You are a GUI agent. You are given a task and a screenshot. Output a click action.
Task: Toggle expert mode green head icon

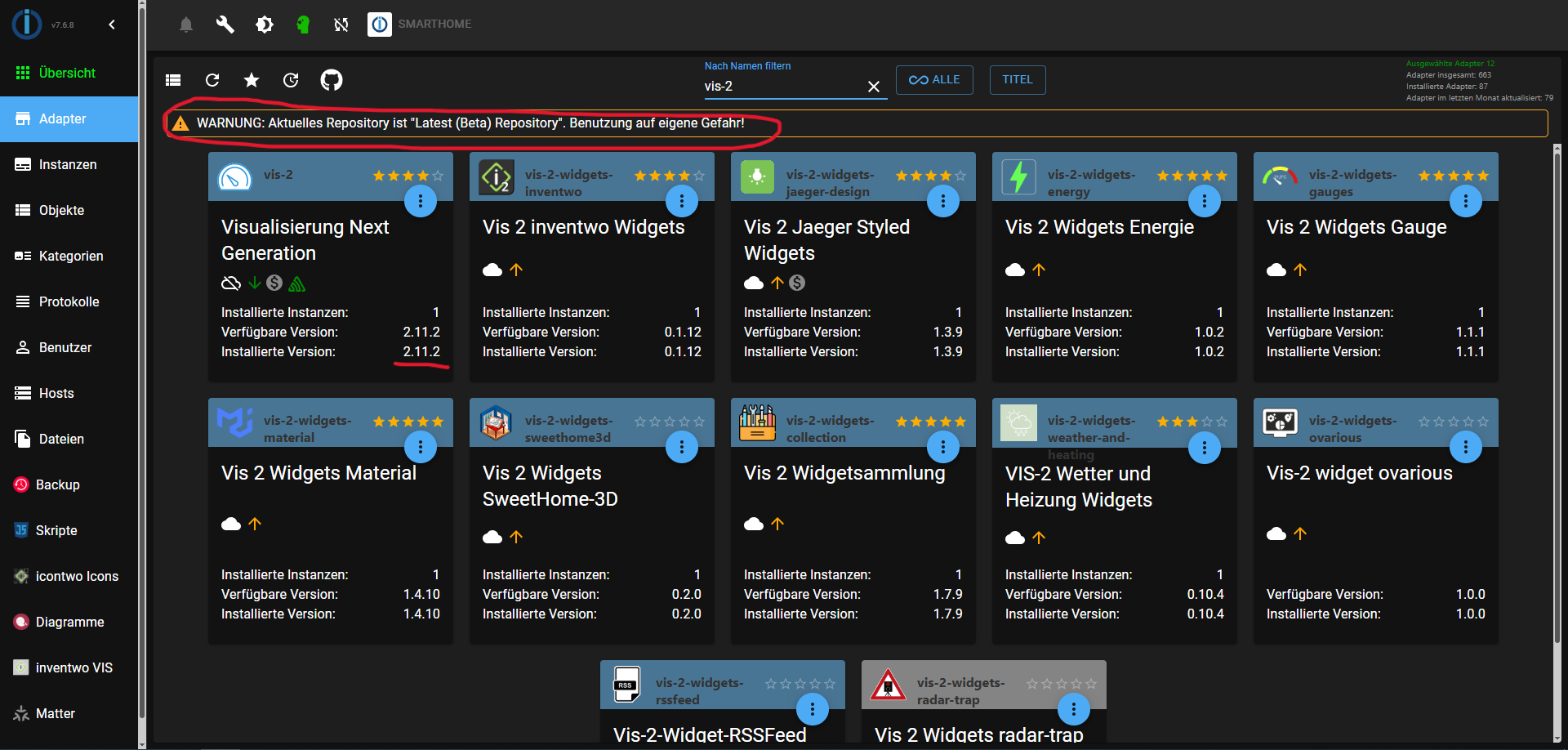click(x=303, y=25)
